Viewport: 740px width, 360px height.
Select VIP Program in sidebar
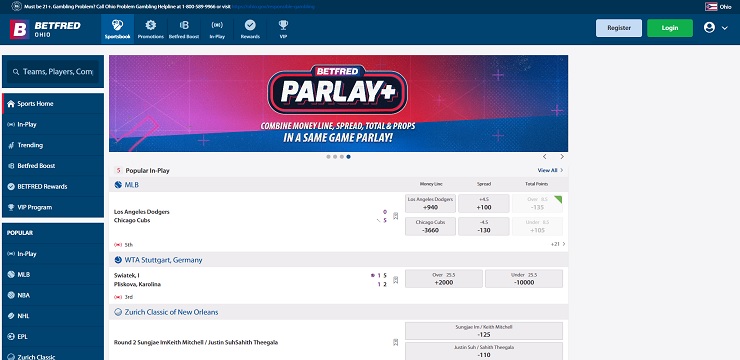point(53,208)
